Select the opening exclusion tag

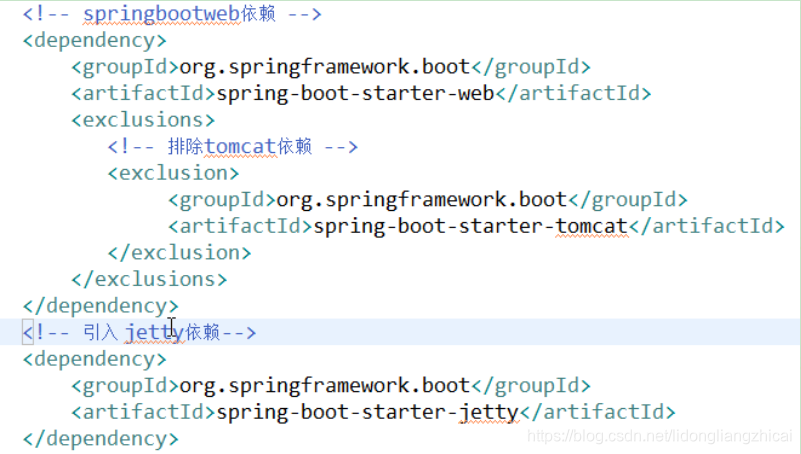coord(173,173)
